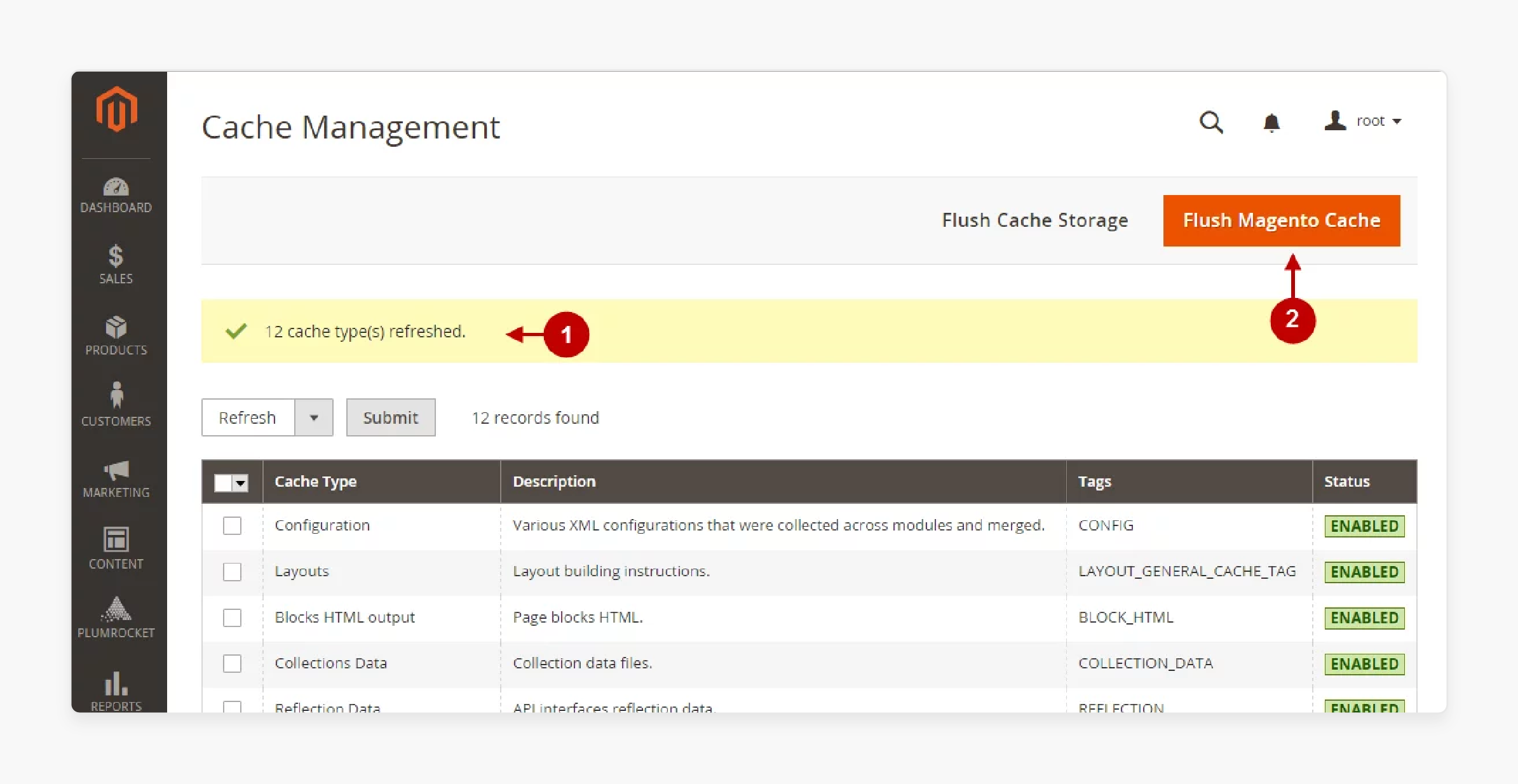Click the Submit button
The width and height of the screenshot is (1518, 784).
pos(391,417)
